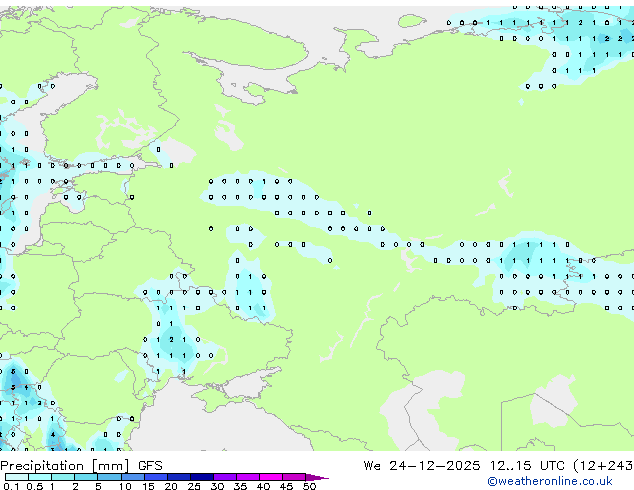Screen dimensions: 634x490
Task: Pick the legend color between 0.1 and 0.5
Action: tap(17, 477)
